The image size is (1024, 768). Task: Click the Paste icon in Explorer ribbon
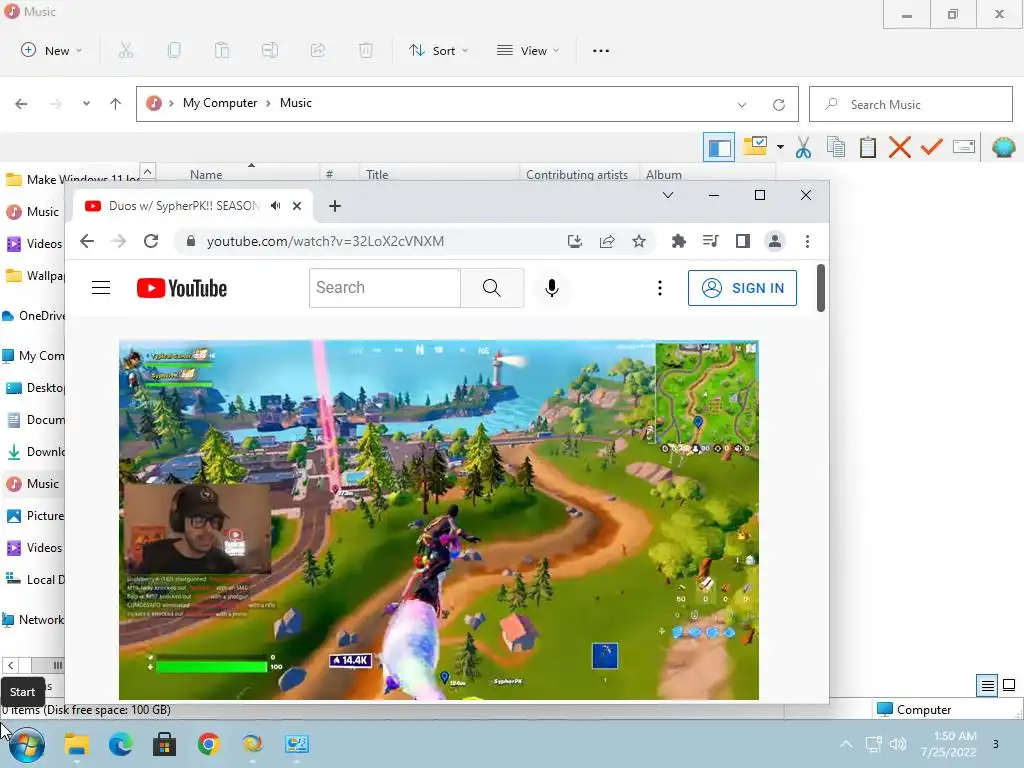point(222,50)
